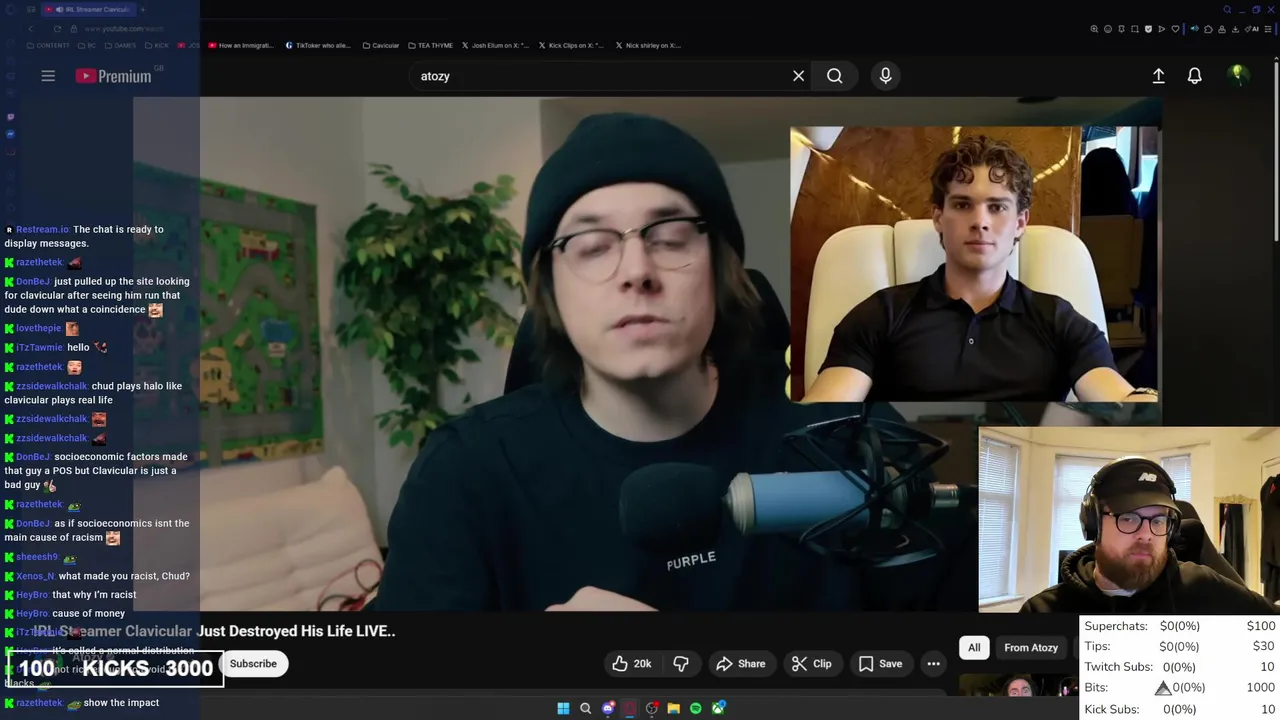The image size is (1280, 720).
Task: Save the video to a playlist
Action: [881, 664]
